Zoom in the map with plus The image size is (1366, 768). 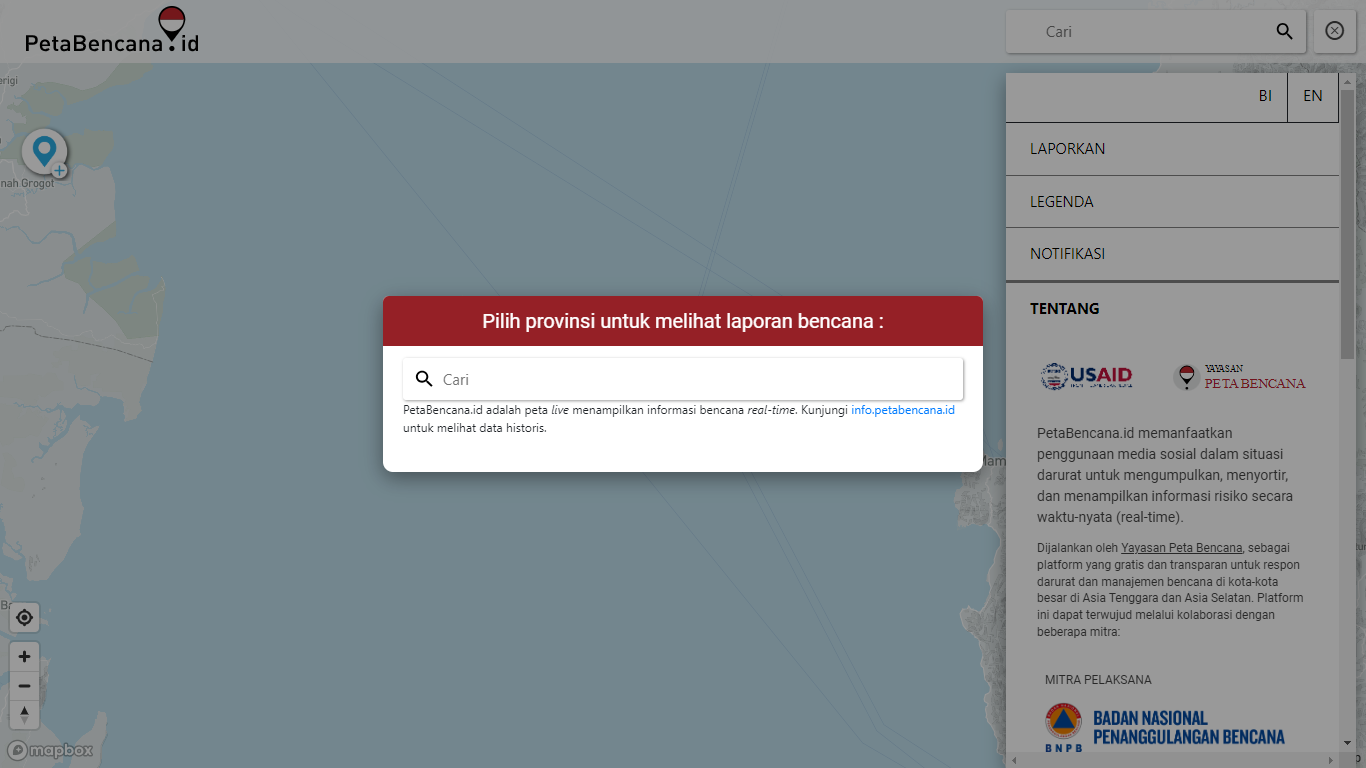(24, 657)
